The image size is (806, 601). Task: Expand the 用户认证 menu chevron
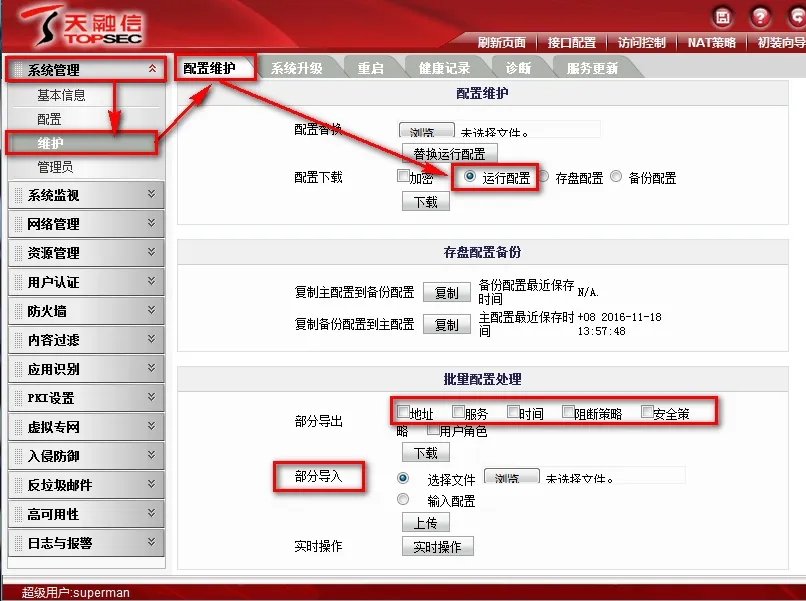[x=151, y=281]
